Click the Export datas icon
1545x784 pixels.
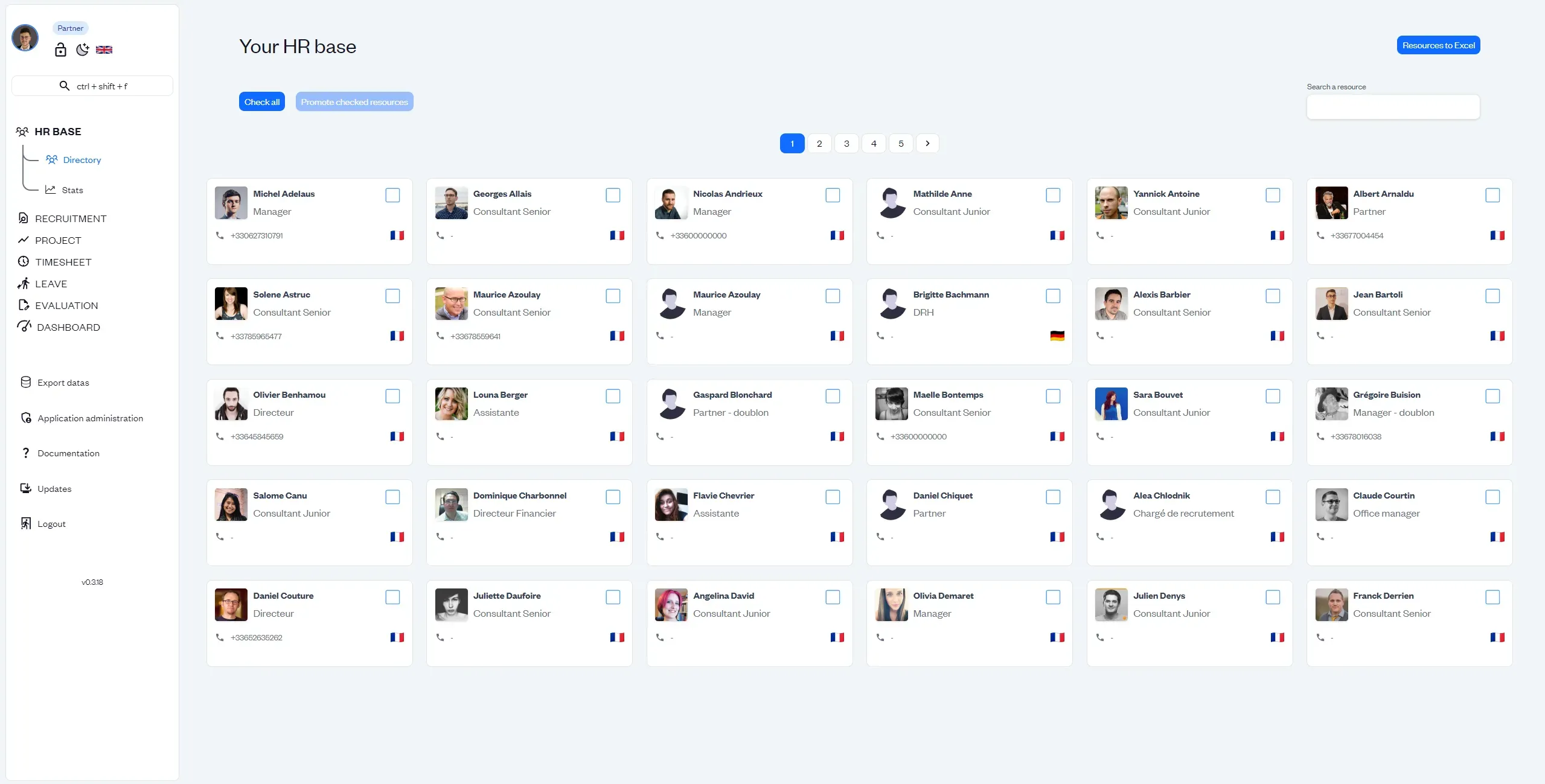click(x=25, y=382)
